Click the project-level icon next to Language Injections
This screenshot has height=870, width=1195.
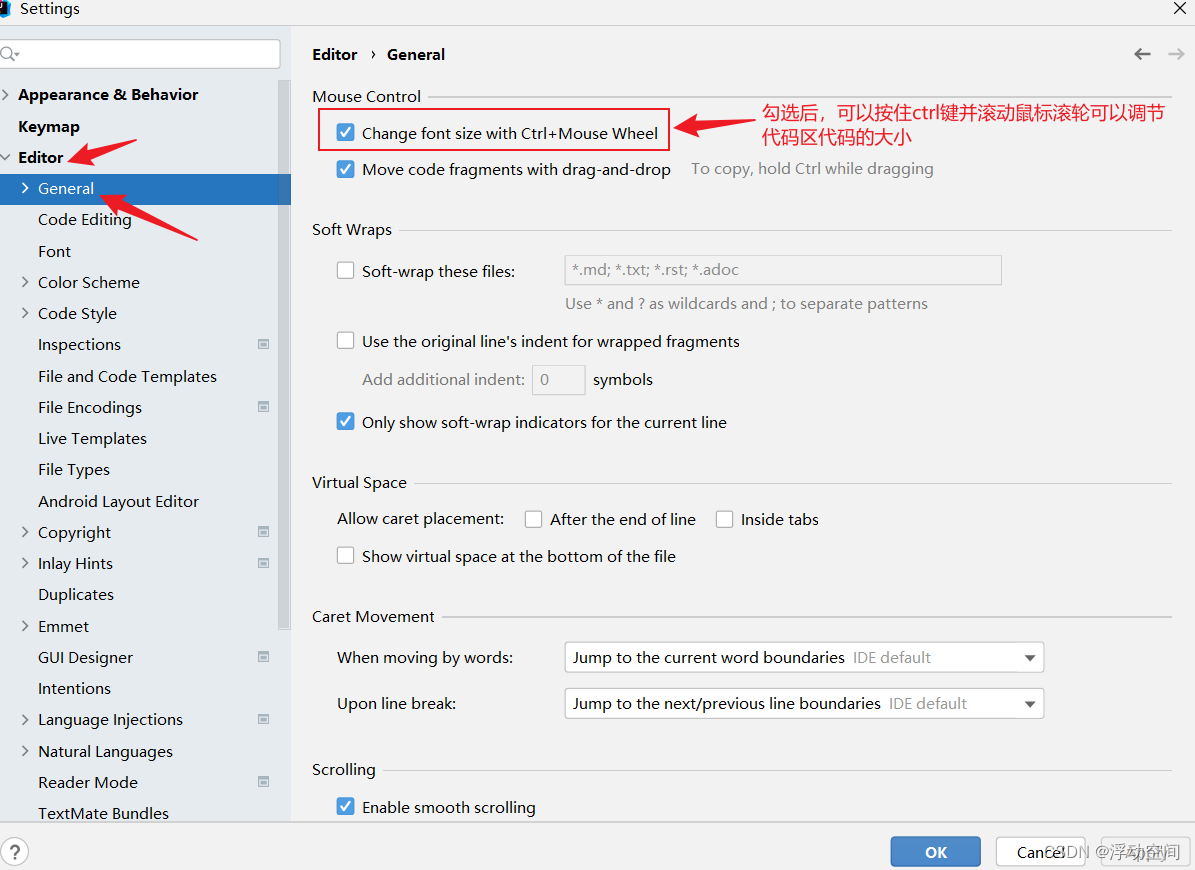coord(264,719)
